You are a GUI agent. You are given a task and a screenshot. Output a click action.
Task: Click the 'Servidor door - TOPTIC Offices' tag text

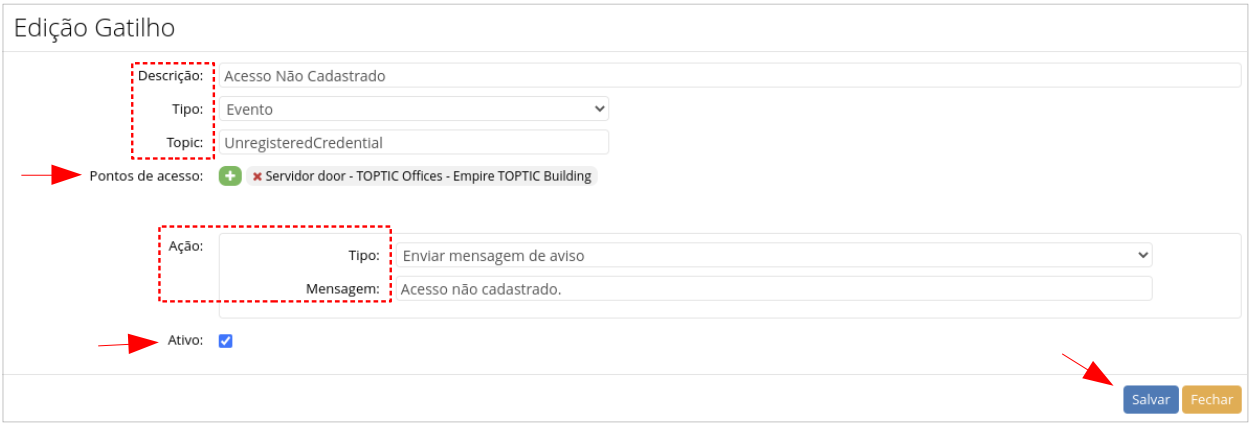[x=428, y=177]
